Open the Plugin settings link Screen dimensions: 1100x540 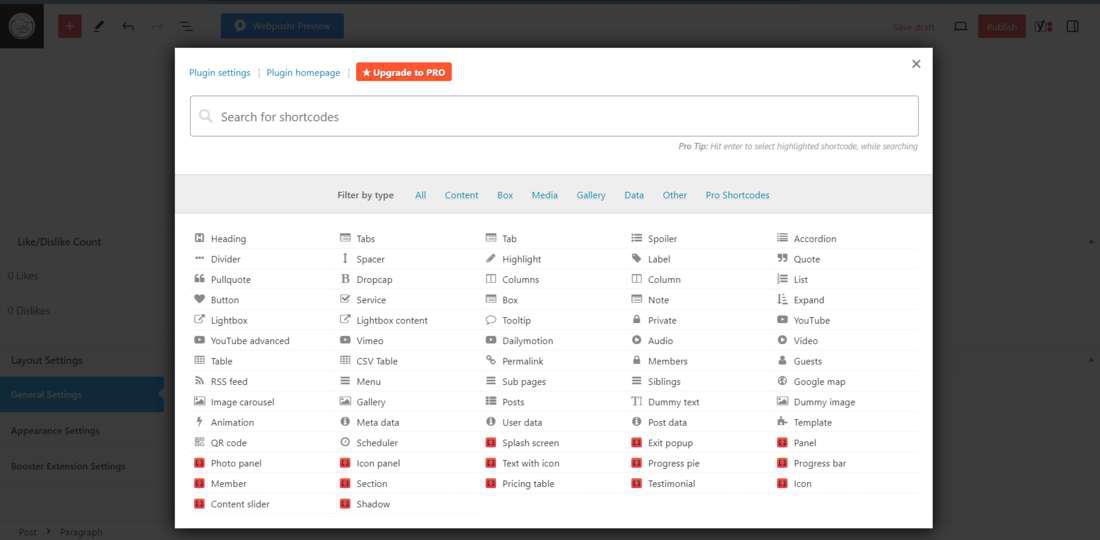point(220,72)
